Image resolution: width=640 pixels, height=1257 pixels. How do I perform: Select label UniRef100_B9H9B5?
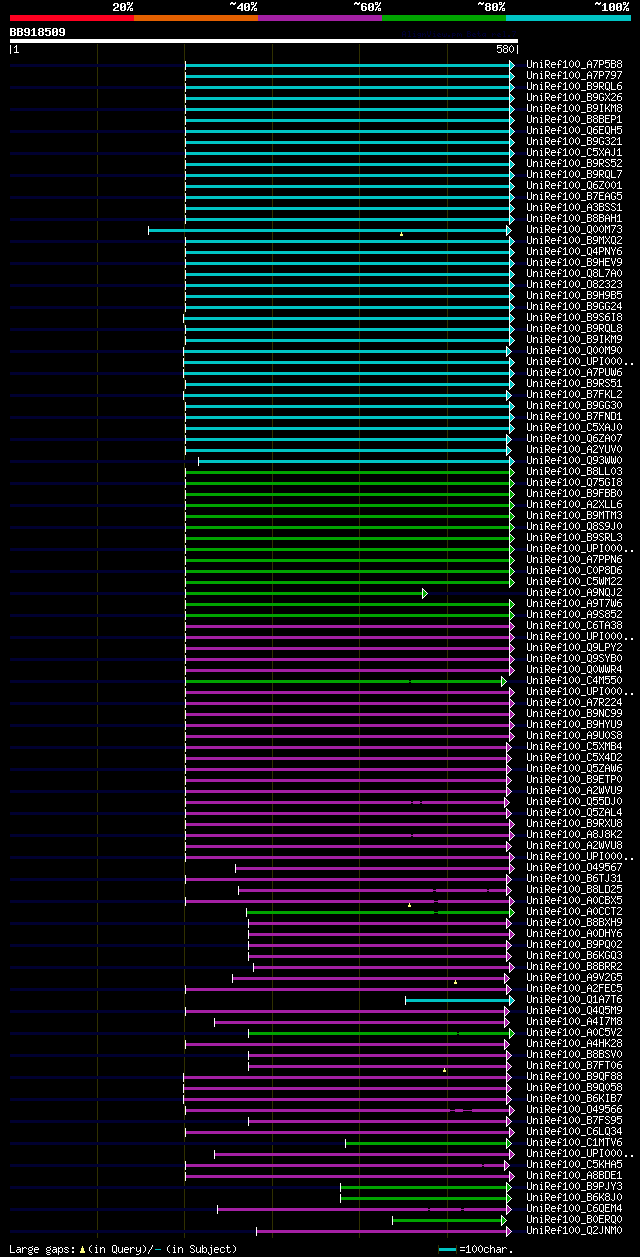tap(574, 295)
